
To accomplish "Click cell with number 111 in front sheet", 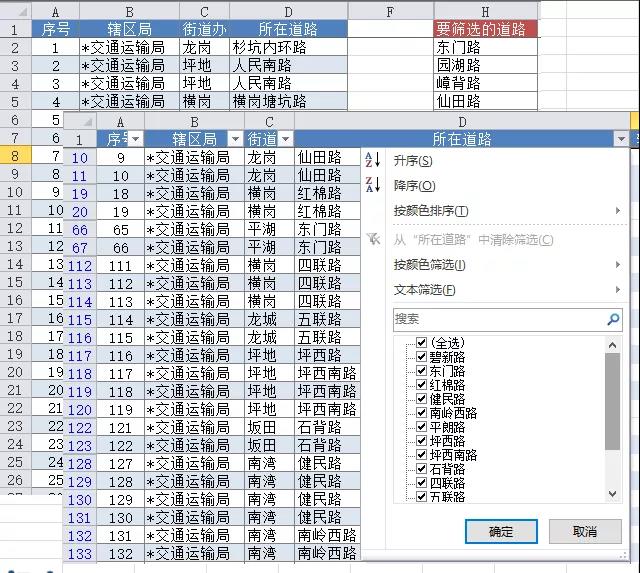I will point(120,266).
